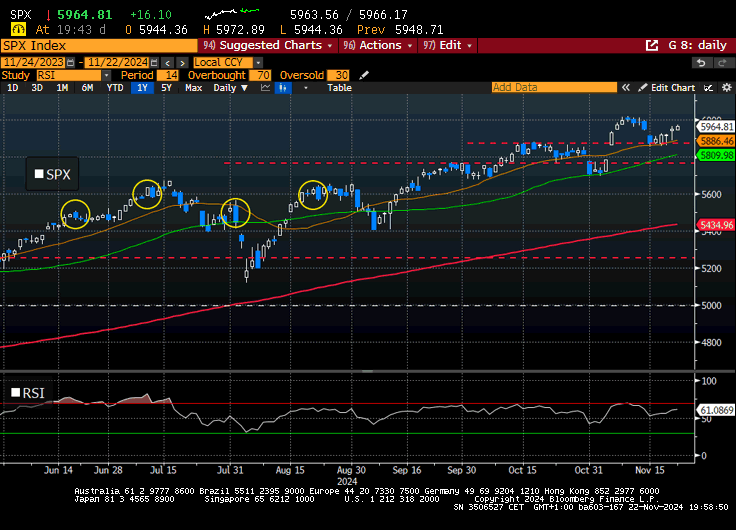
Task: Click the yellow gauge icon beside At
Action: coord(18,30)
